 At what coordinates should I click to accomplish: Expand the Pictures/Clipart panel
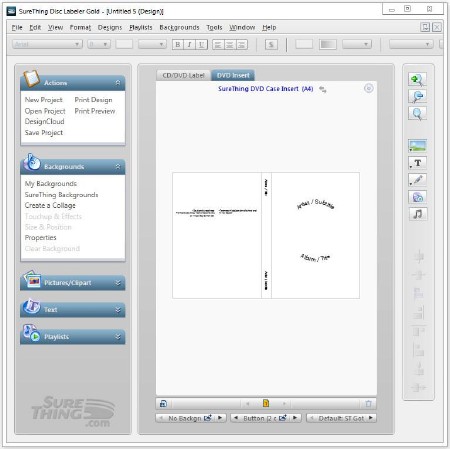tap(118, 283)
